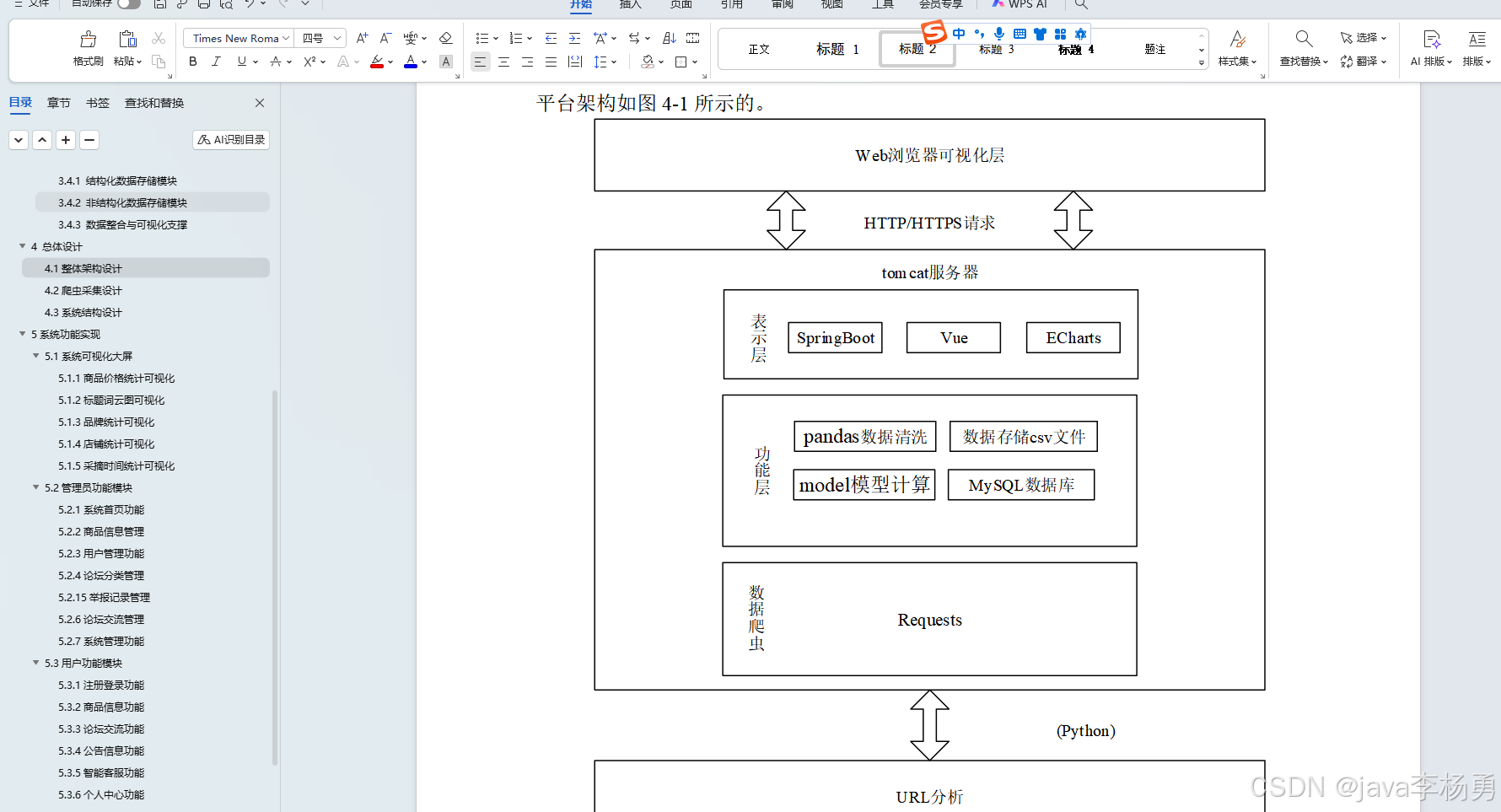The width and height of the screenshot is (1501, 812).
Task: Click the numbered list icon
Action: coord(515,38)
